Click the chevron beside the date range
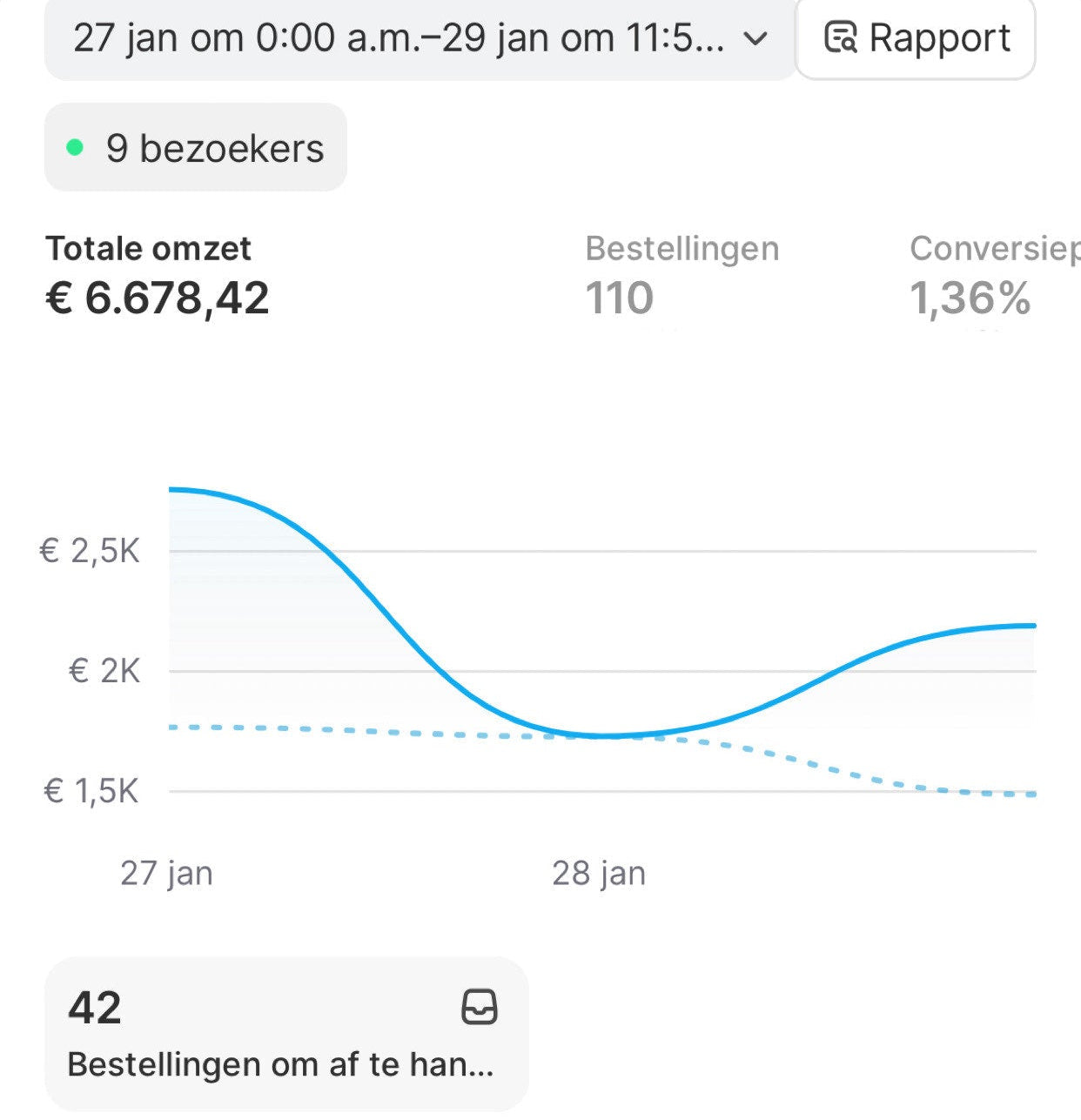The width and height of the screenshot is (1081, 1120). click(x=756, y=39)
